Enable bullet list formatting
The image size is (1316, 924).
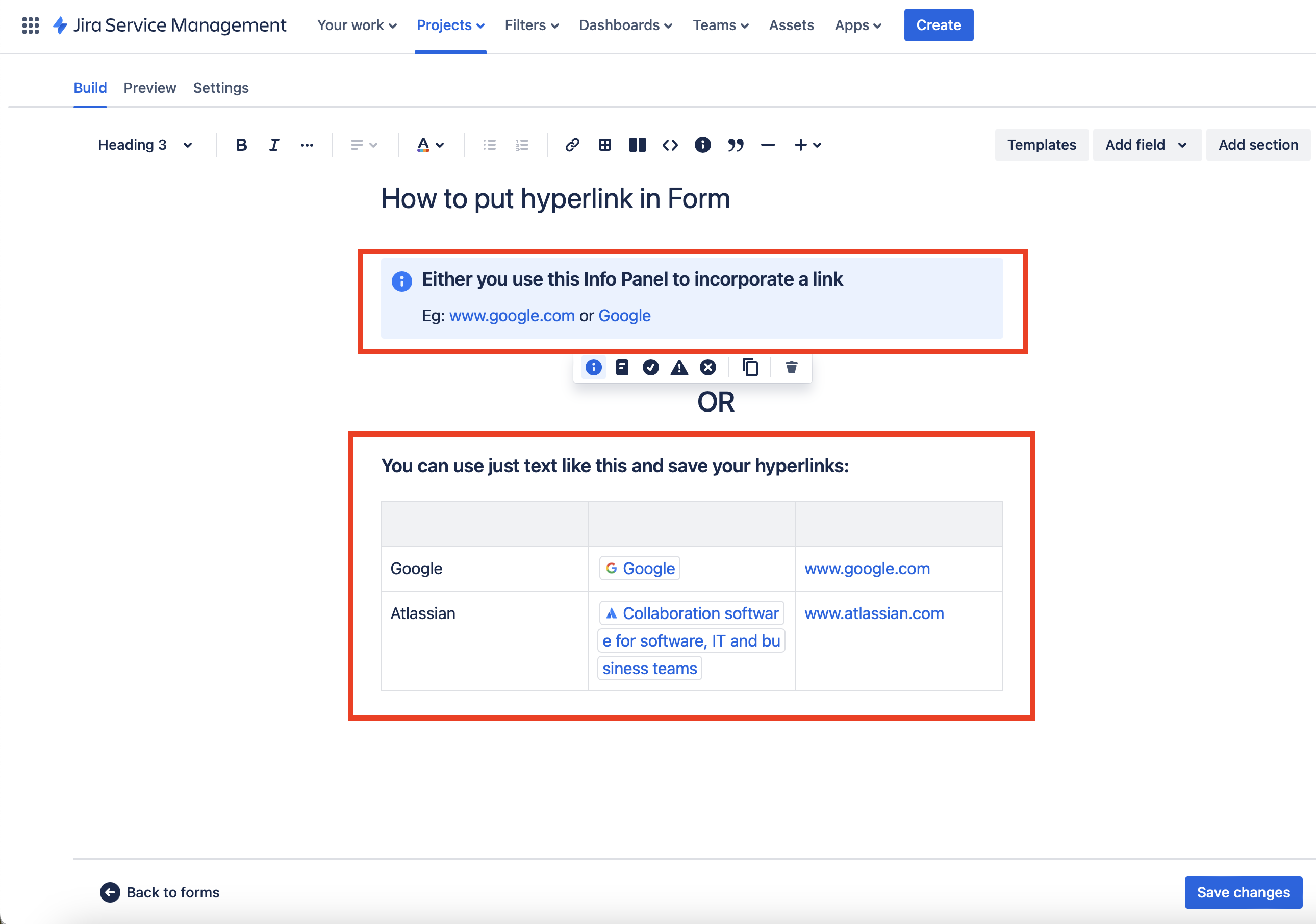[490, 145]
